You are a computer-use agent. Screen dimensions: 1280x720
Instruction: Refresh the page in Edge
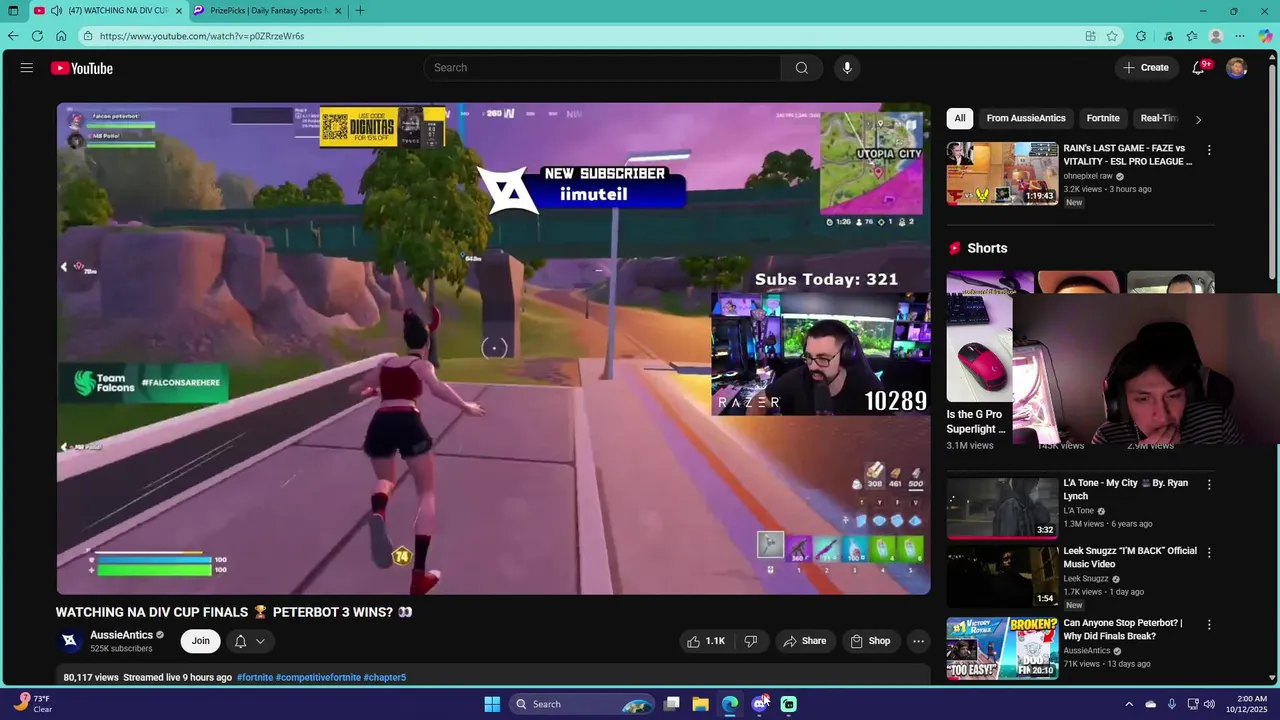point(37,36)
